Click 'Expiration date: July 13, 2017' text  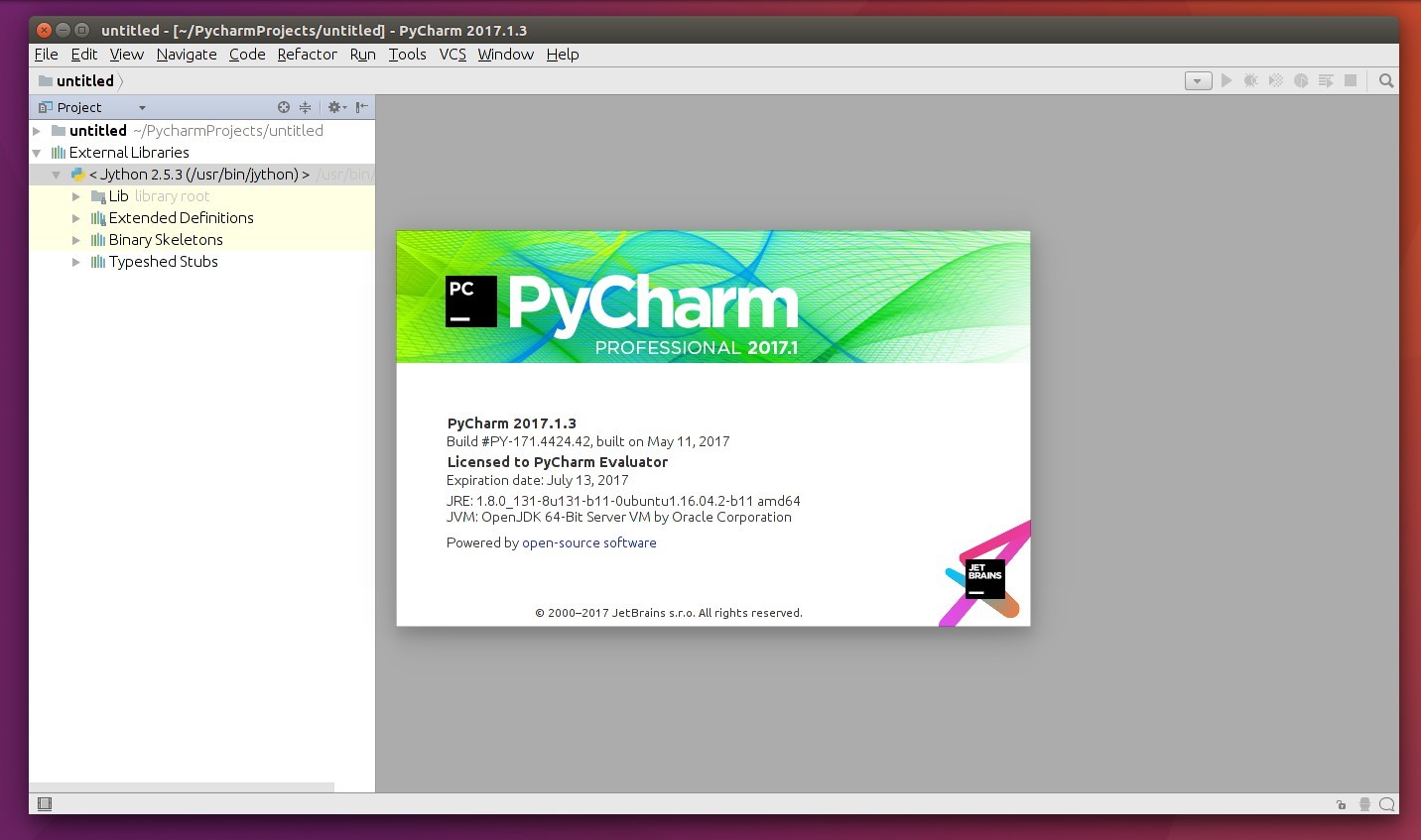click(x=538, y=480)
